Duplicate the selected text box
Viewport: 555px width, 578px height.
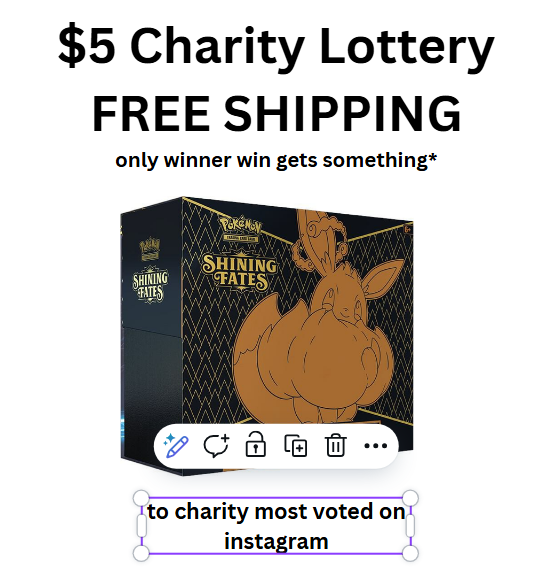(296, 446)
